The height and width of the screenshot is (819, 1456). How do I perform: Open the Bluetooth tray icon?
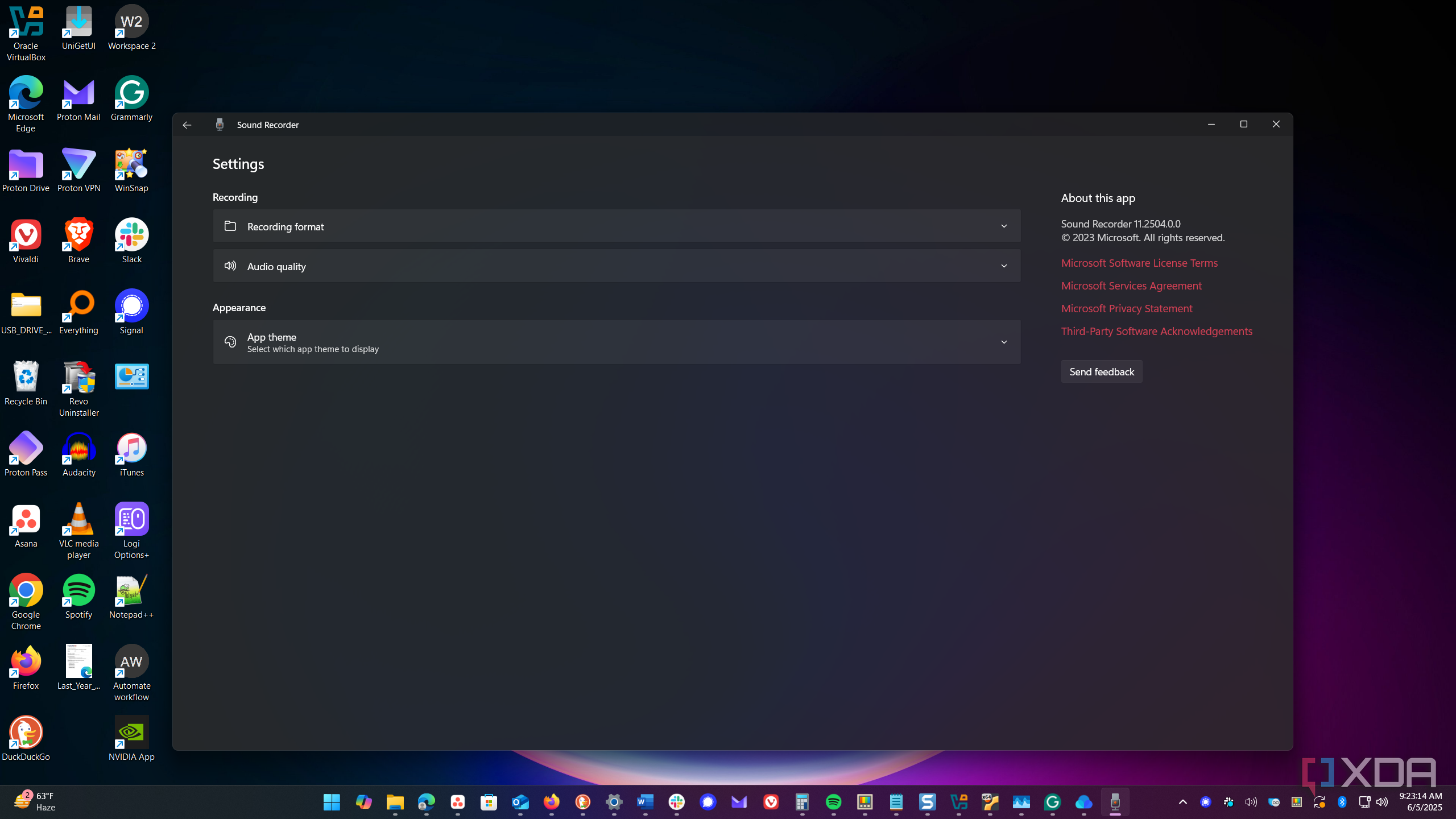[1342, 802]
